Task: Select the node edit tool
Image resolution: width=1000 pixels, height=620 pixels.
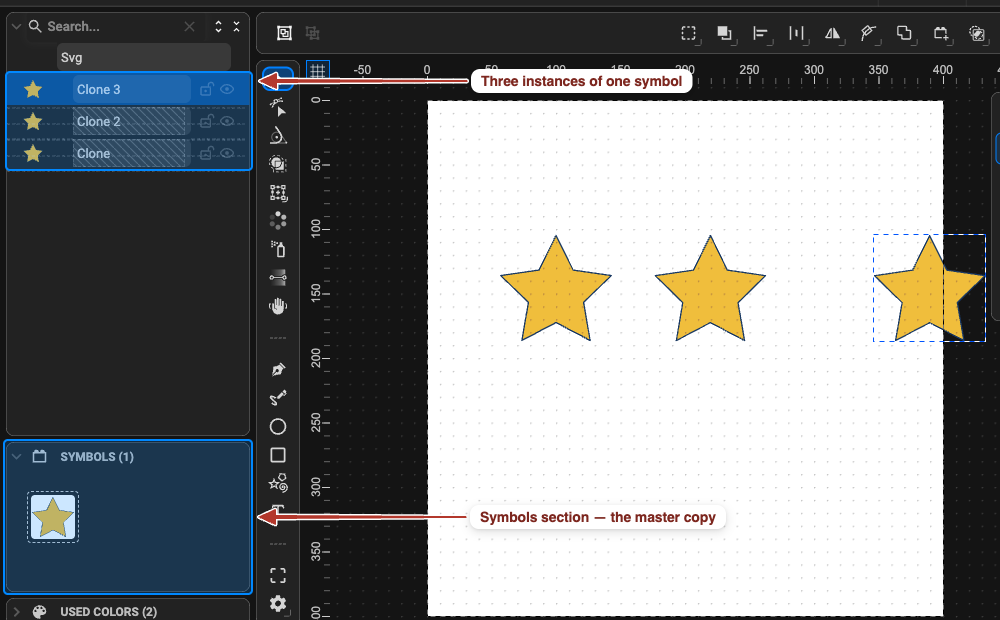Action: tap(277, 107)
